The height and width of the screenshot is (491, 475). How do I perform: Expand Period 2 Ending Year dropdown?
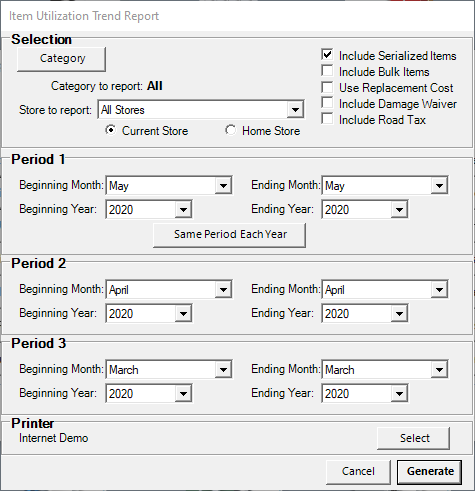point(365,313)
